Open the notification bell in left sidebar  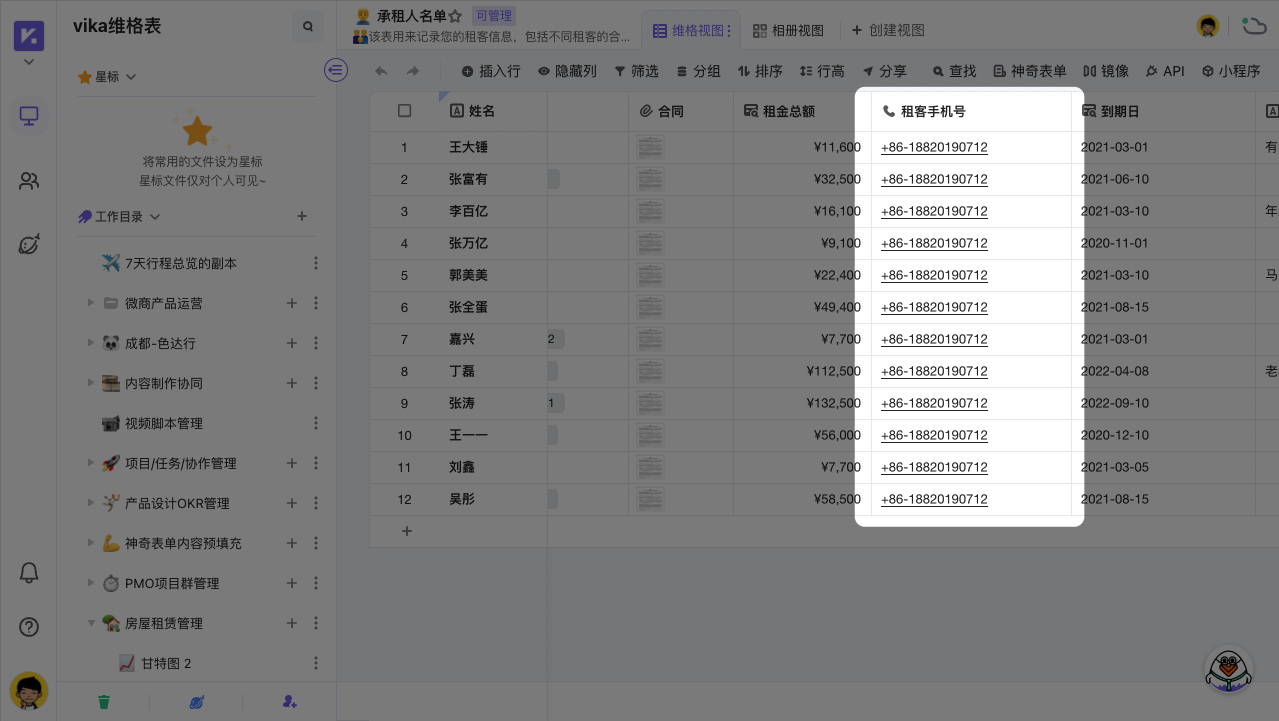28,572
